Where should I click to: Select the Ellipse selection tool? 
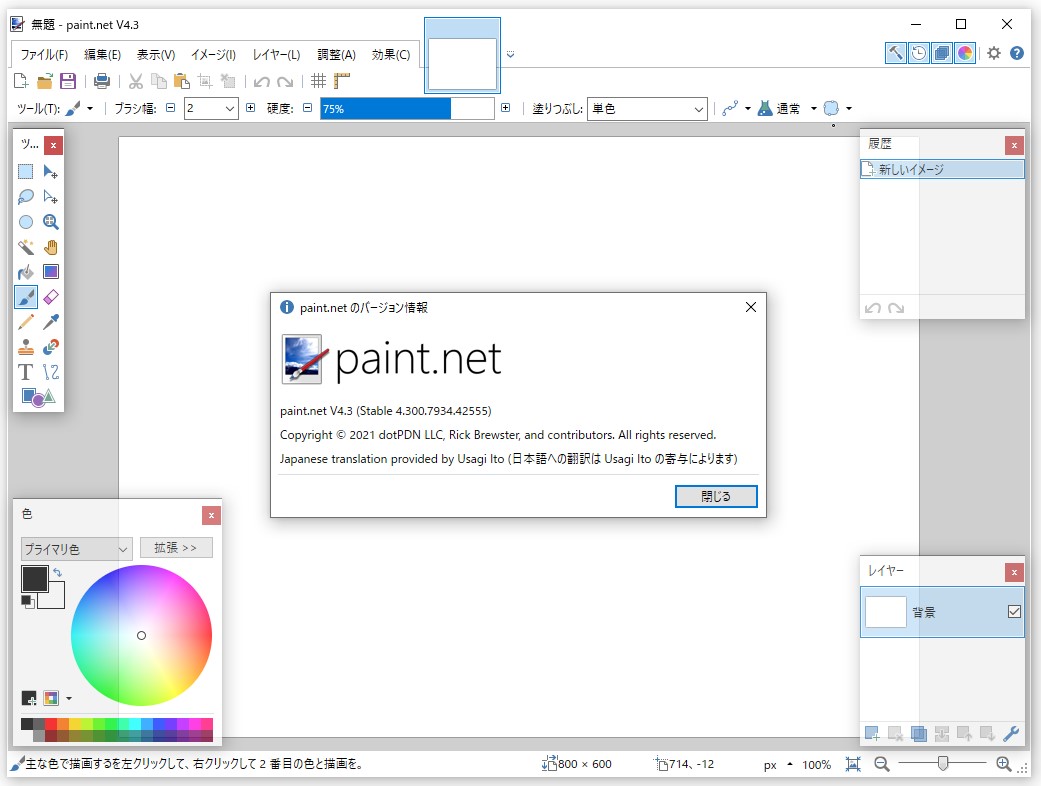coord(26,221)
